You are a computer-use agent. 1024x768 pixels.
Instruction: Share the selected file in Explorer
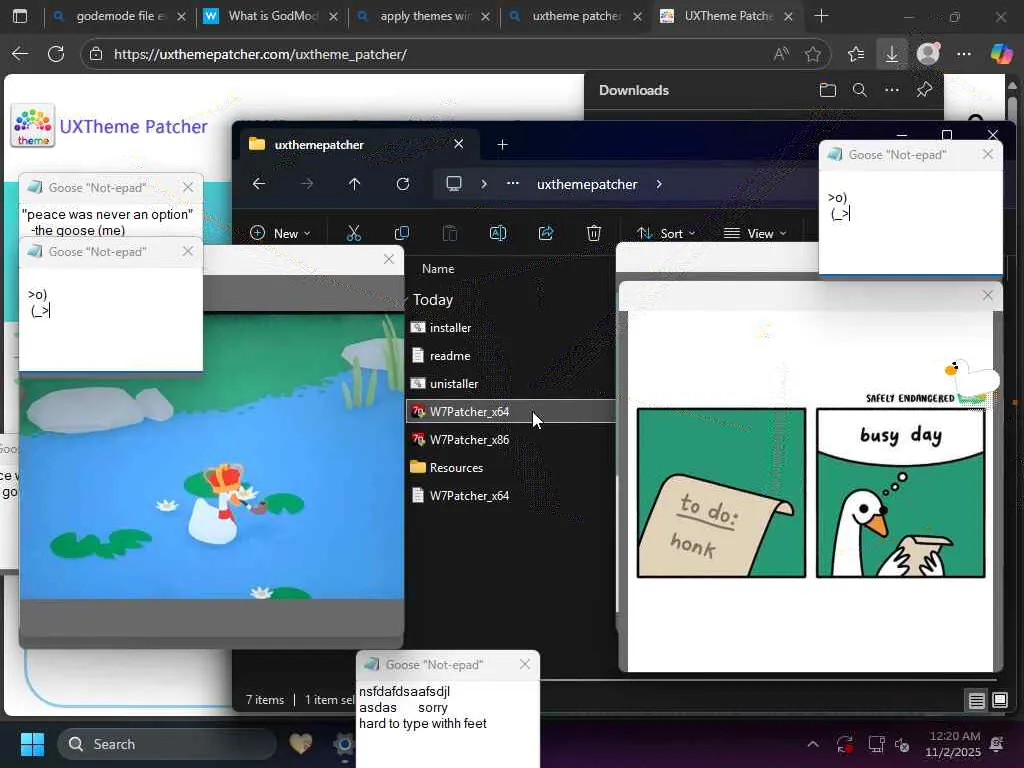(x=546, y=233)
